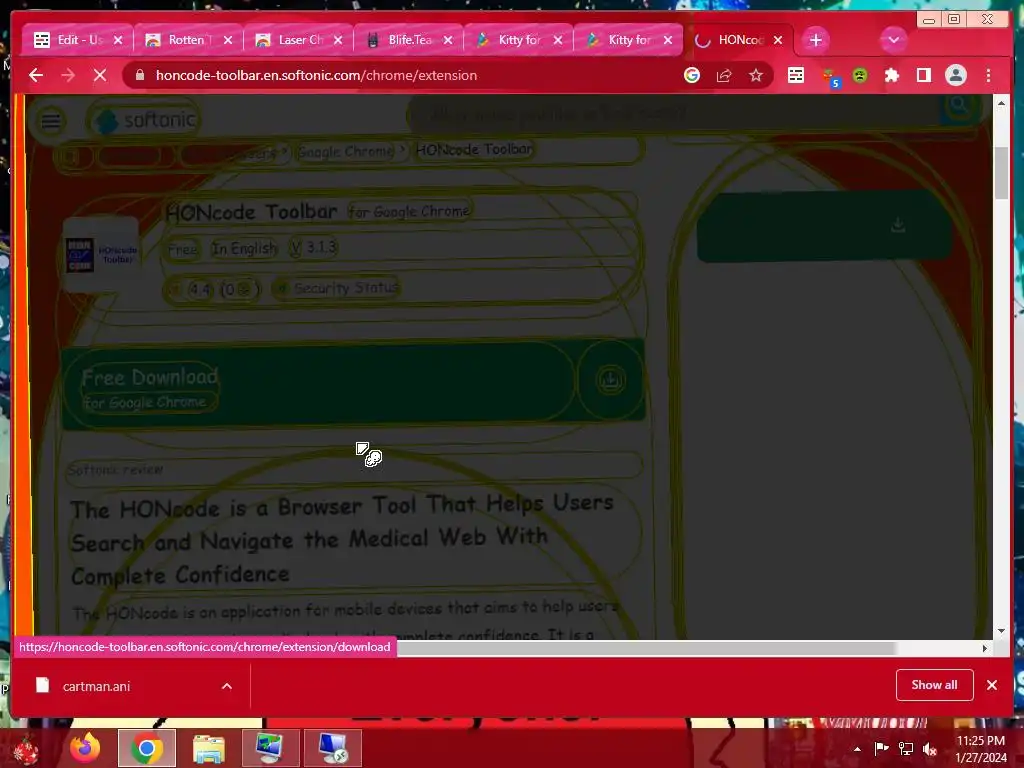Click the green face extension icon

pyautogui.click(x=860, y=75)
